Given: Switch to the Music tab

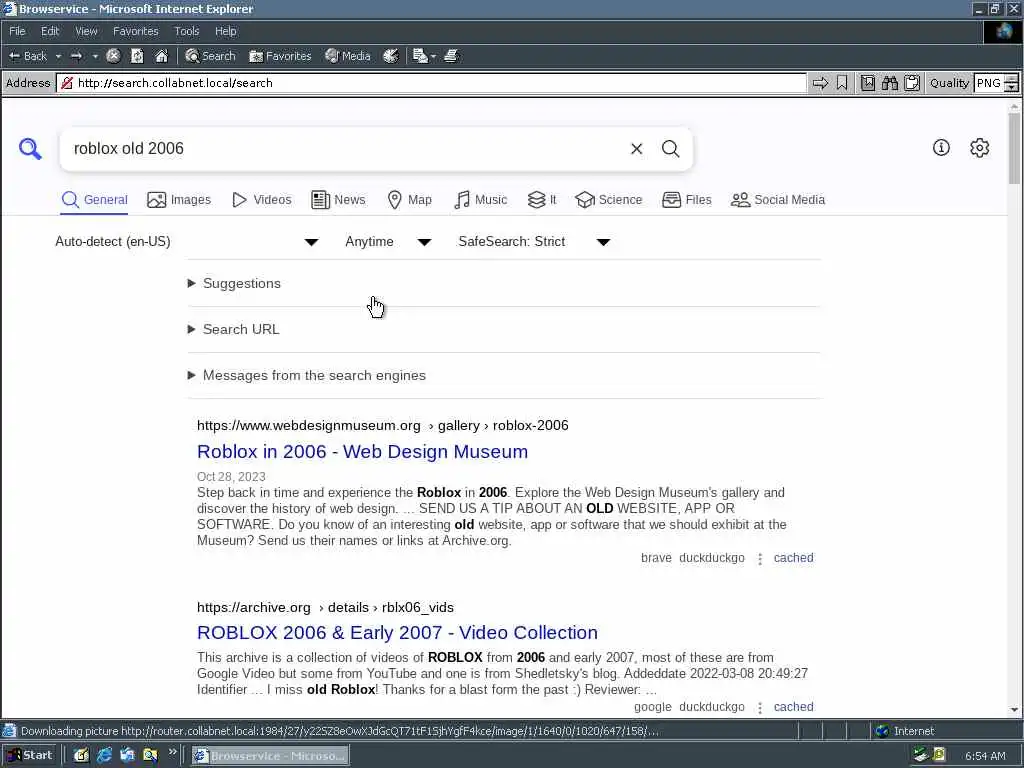Looking at the screenshot, I should coord(480,200).
